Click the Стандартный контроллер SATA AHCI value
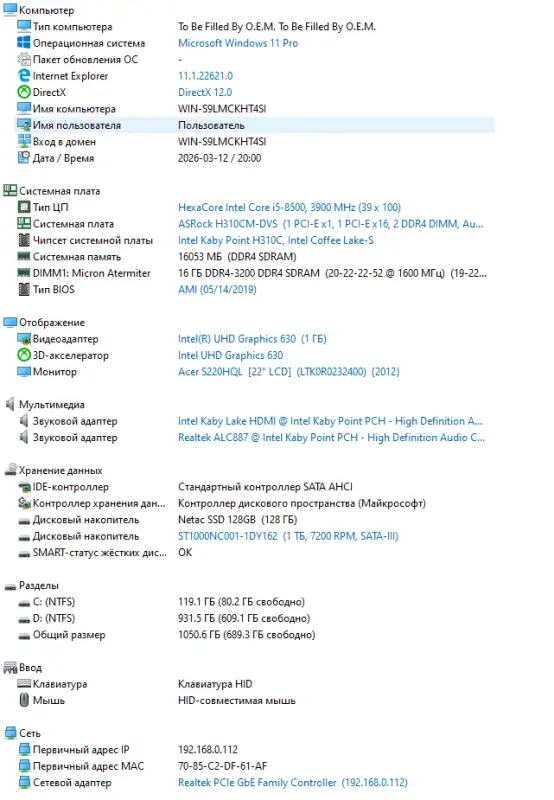 point(265,487)
